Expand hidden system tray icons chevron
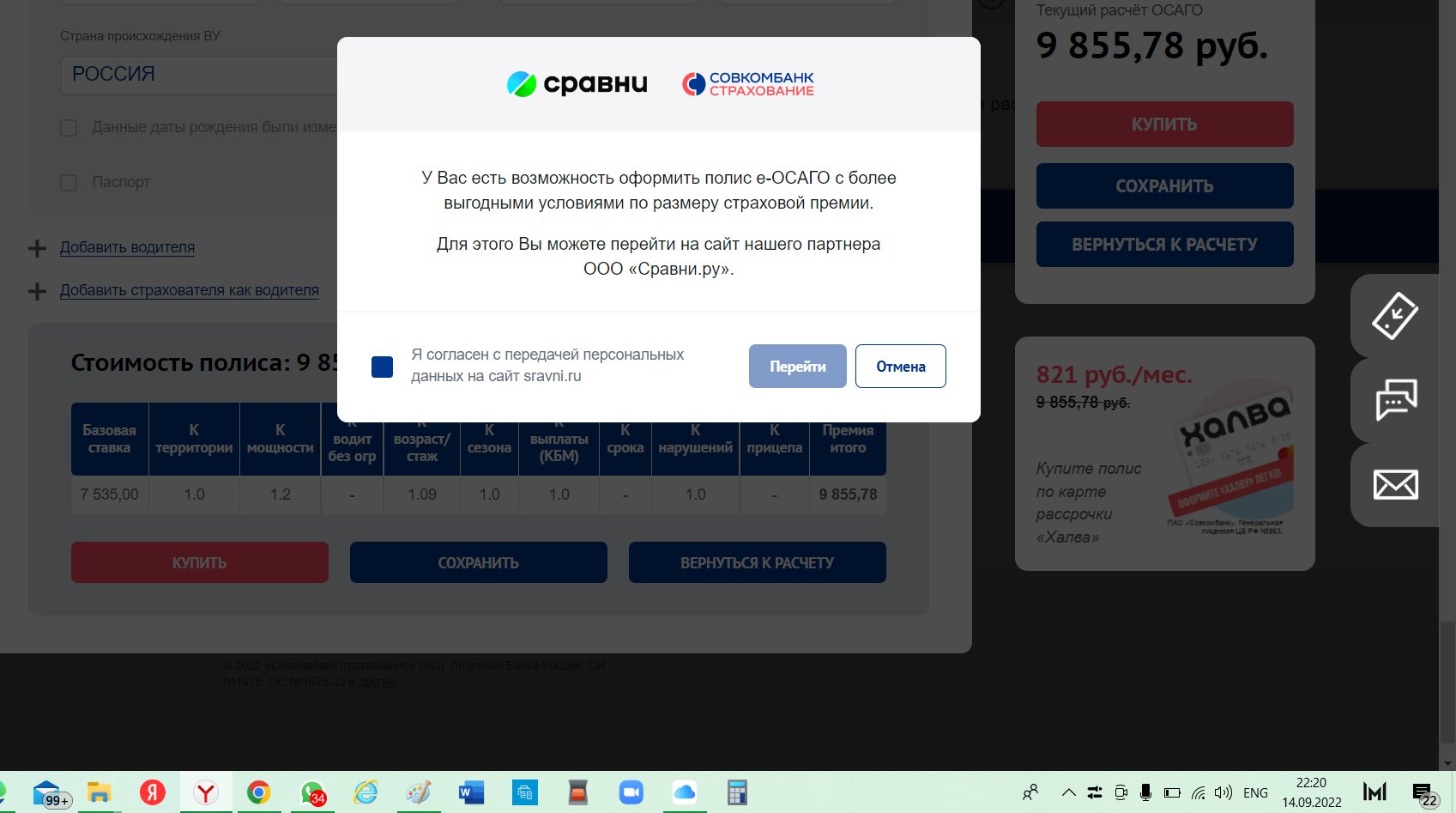 (1068, 792)
